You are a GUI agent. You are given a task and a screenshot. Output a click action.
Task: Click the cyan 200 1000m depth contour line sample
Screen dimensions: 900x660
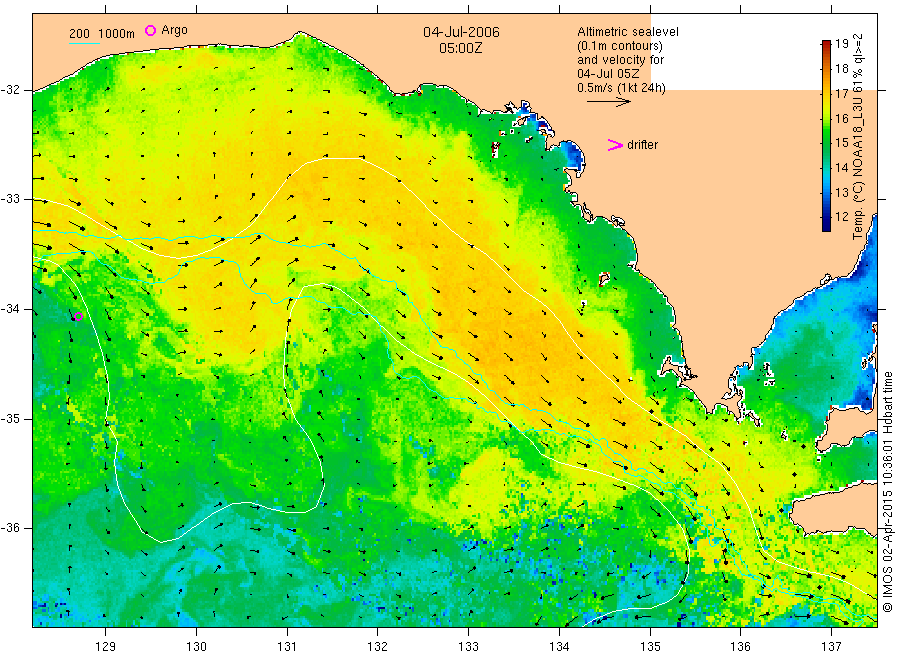[x=84, y=43]
